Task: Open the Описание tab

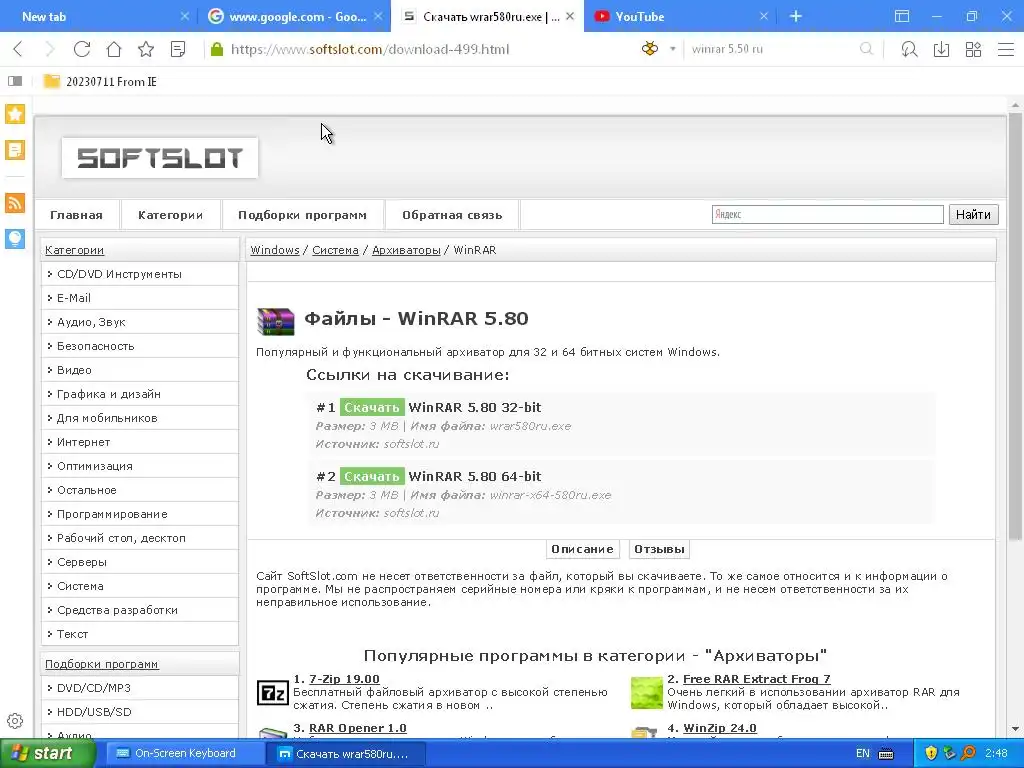Action: tap(582, 549)
